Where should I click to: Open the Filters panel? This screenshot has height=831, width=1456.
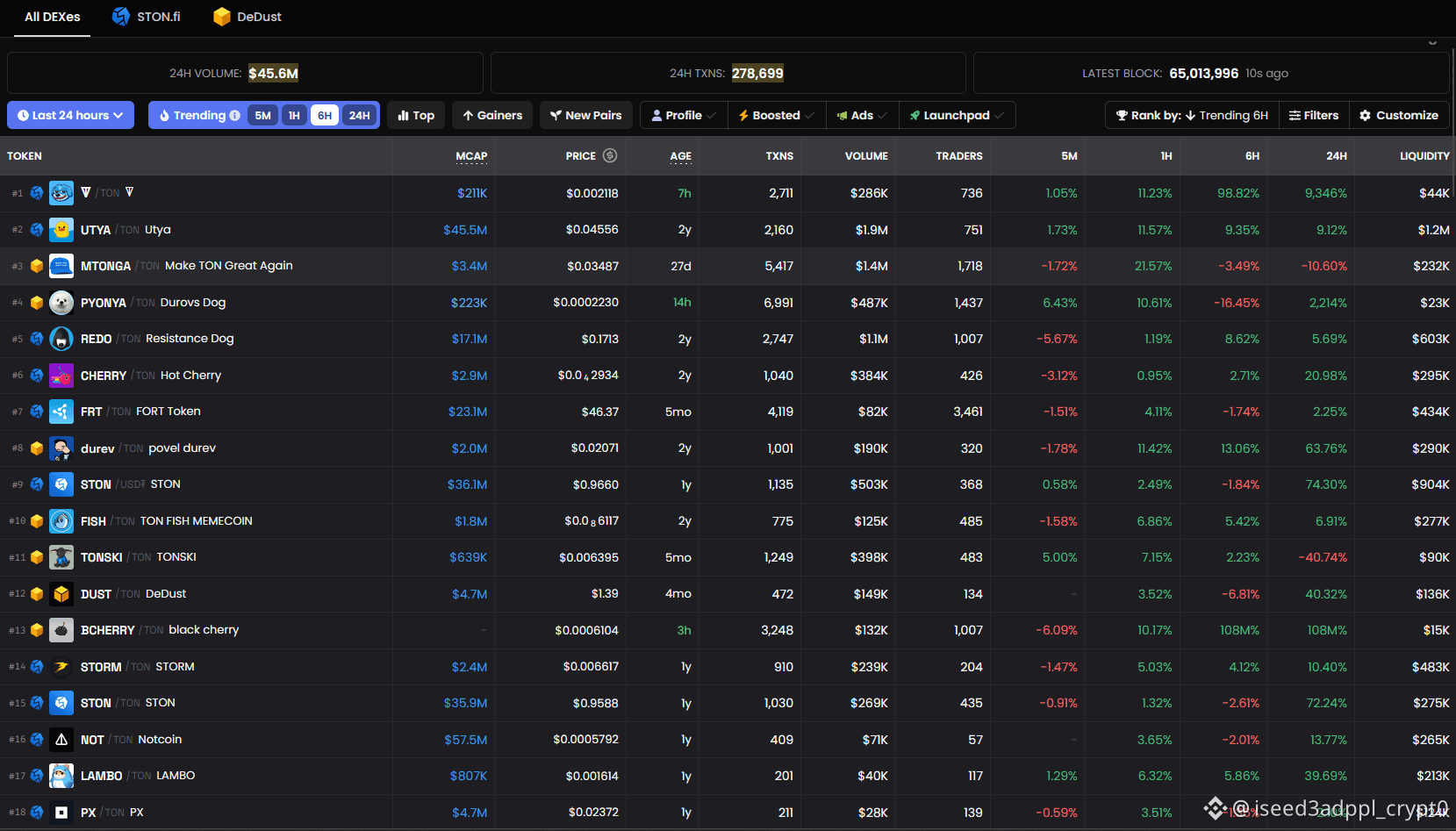(1314, 116)
